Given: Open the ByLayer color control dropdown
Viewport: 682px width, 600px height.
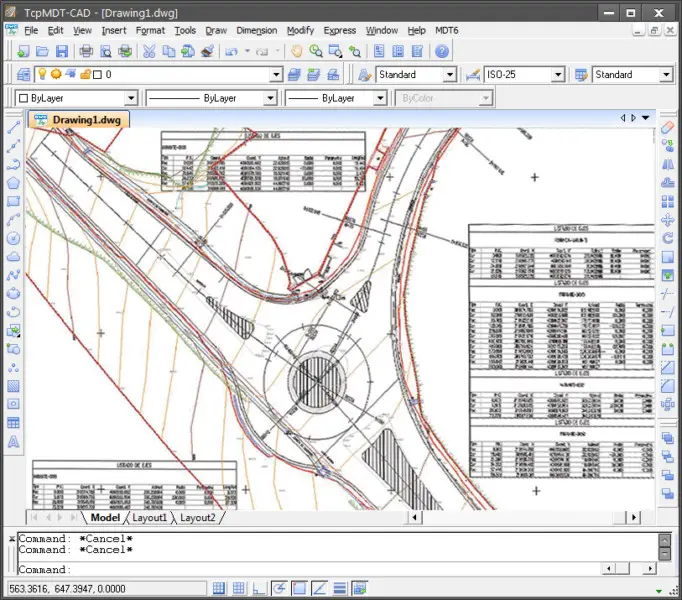Looking at the screenshot, I should pyautogui.click(x=130, y=99).
